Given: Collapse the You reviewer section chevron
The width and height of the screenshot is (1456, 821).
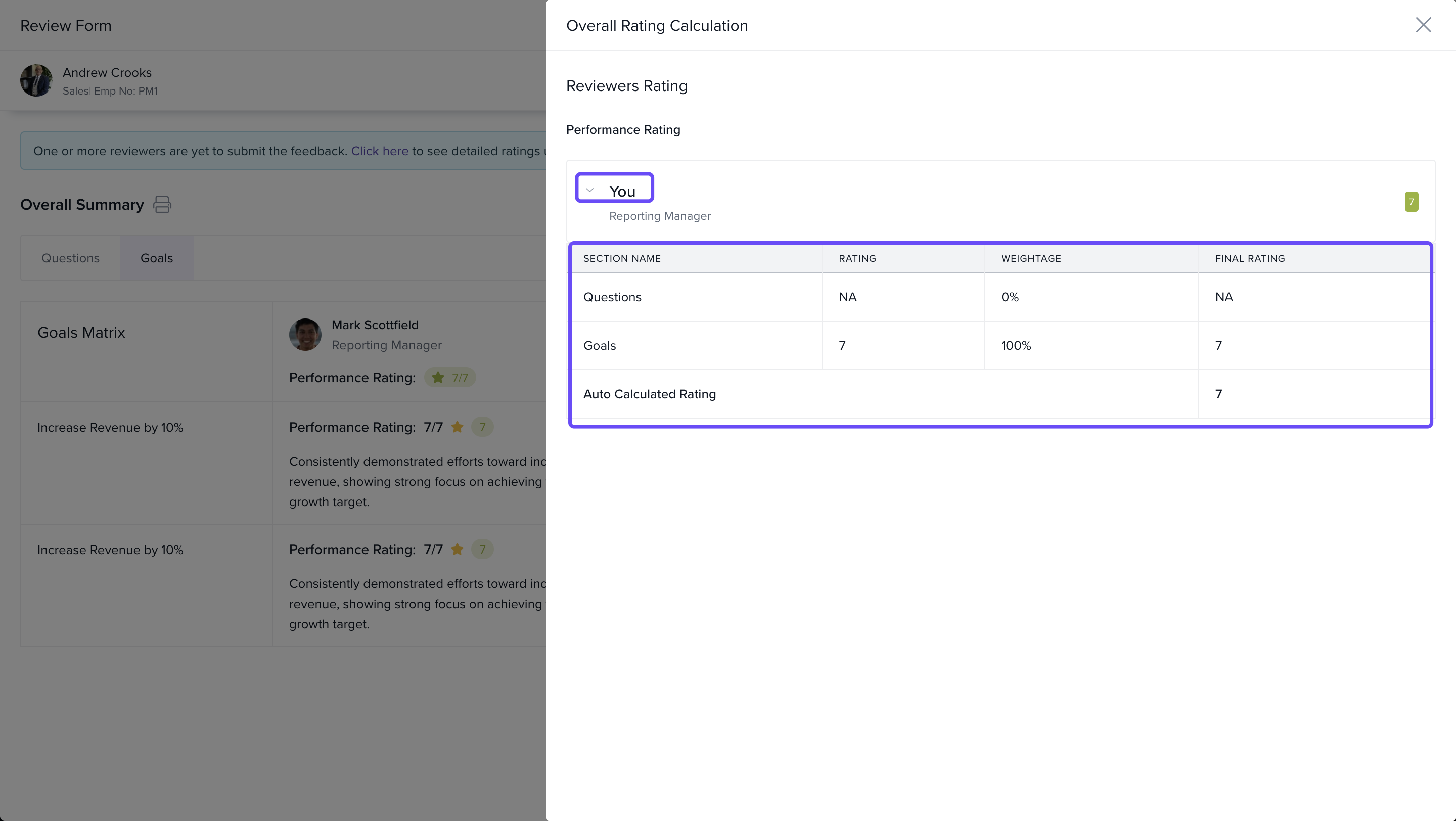Looking at the screenshot, I should coord(589,191).
